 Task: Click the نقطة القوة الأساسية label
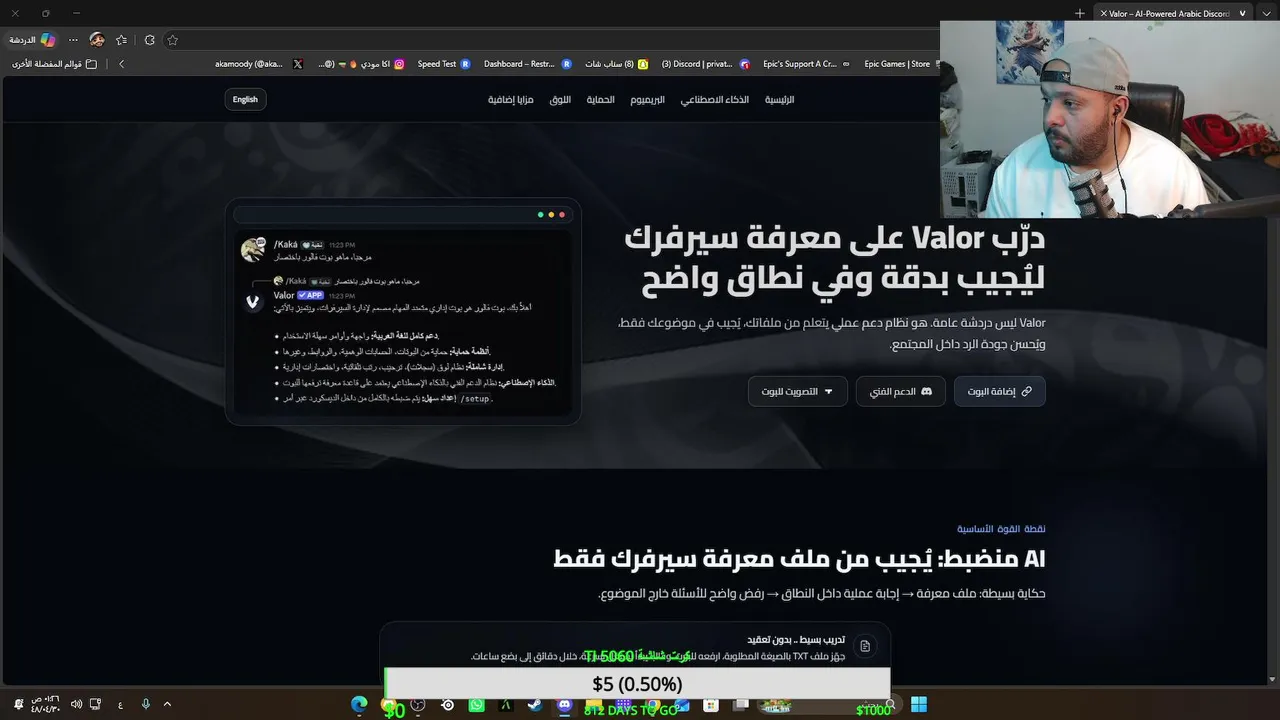pyautogui.click(x=1001, y=529)
